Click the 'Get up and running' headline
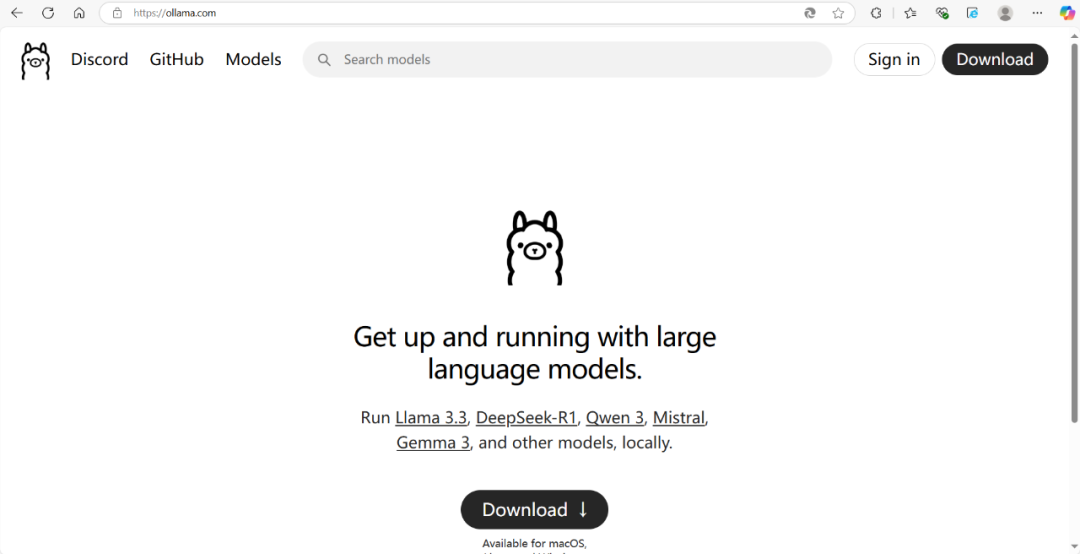This screenshot has height=554, width=1080. click(x=534, y=353)
